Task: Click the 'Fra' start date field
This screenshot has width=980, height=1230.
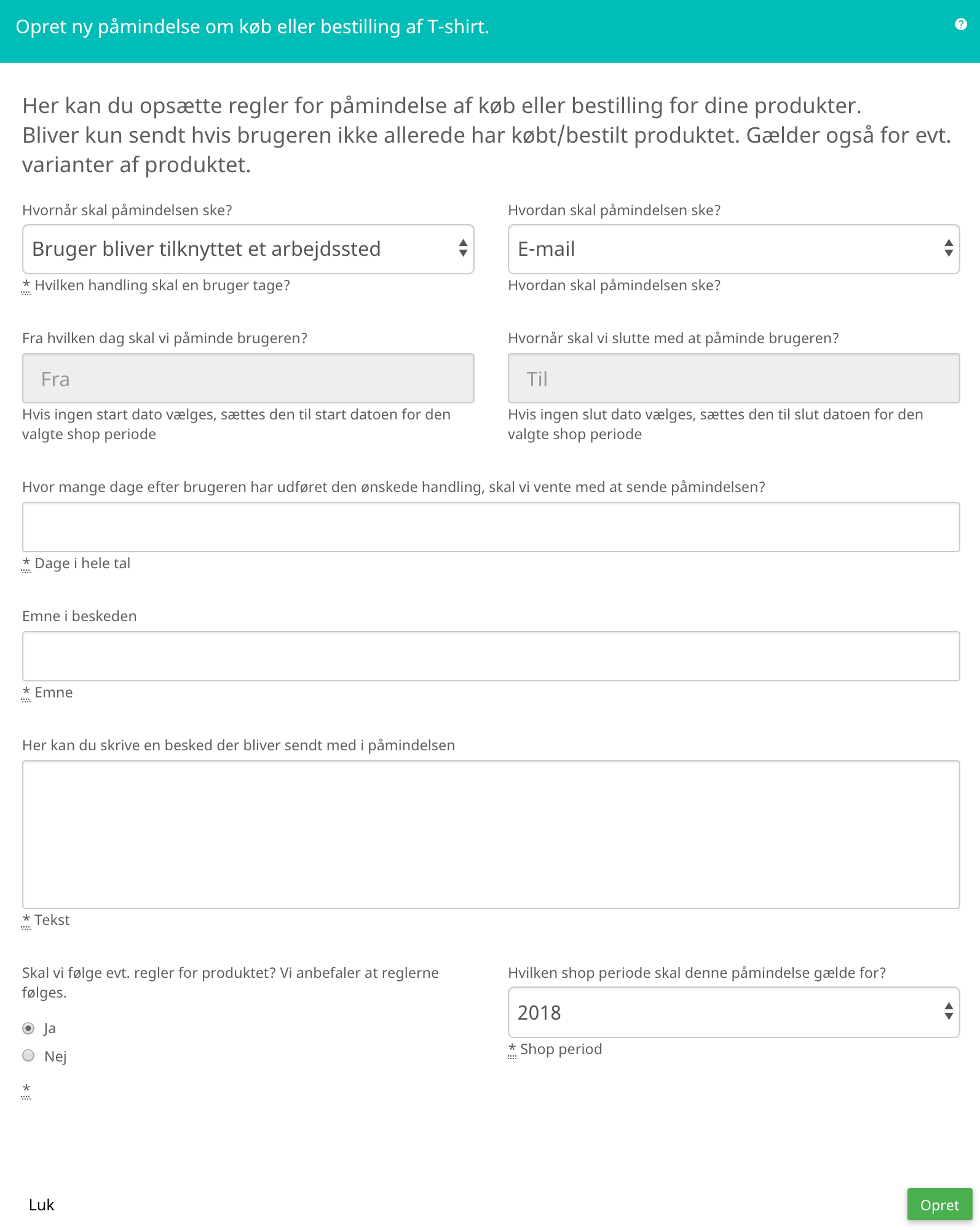Action: tap(248, 378)
